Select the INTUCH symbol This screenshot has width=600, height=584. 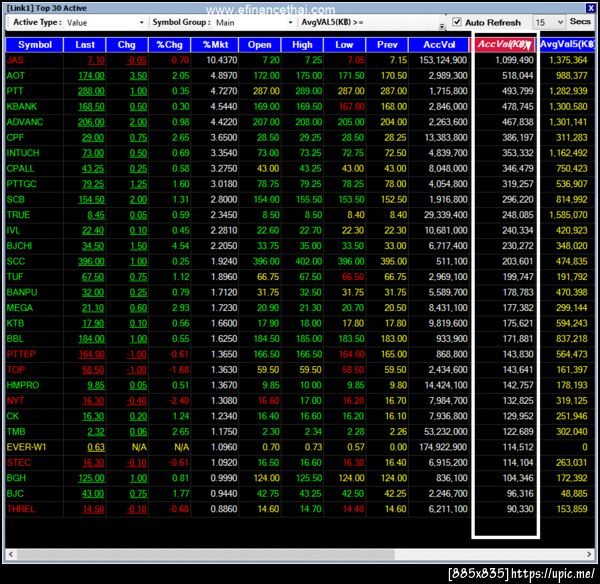pos(23,153)
